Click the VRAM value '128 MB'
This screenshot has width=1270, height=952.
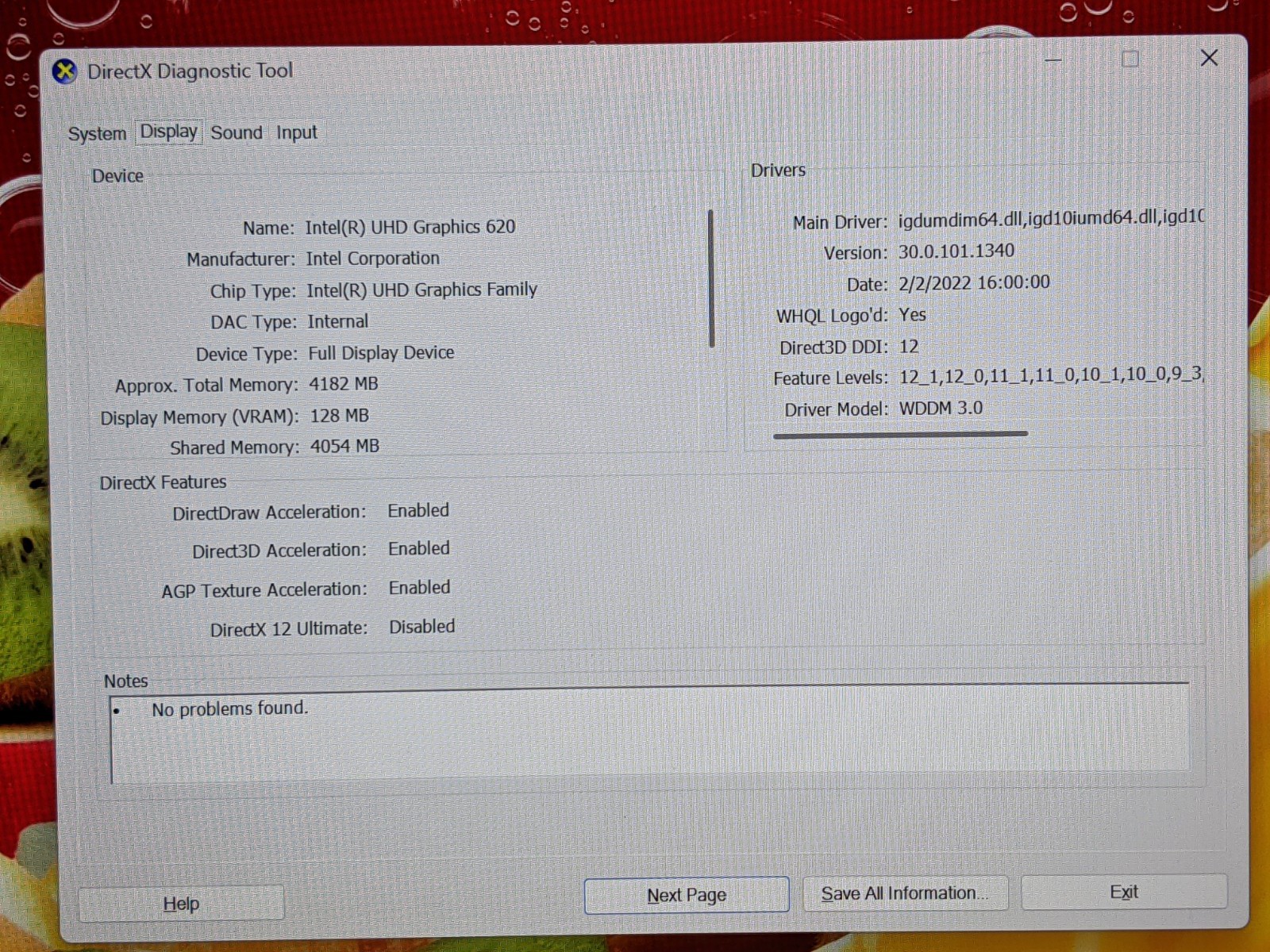(x=339, y=416)
